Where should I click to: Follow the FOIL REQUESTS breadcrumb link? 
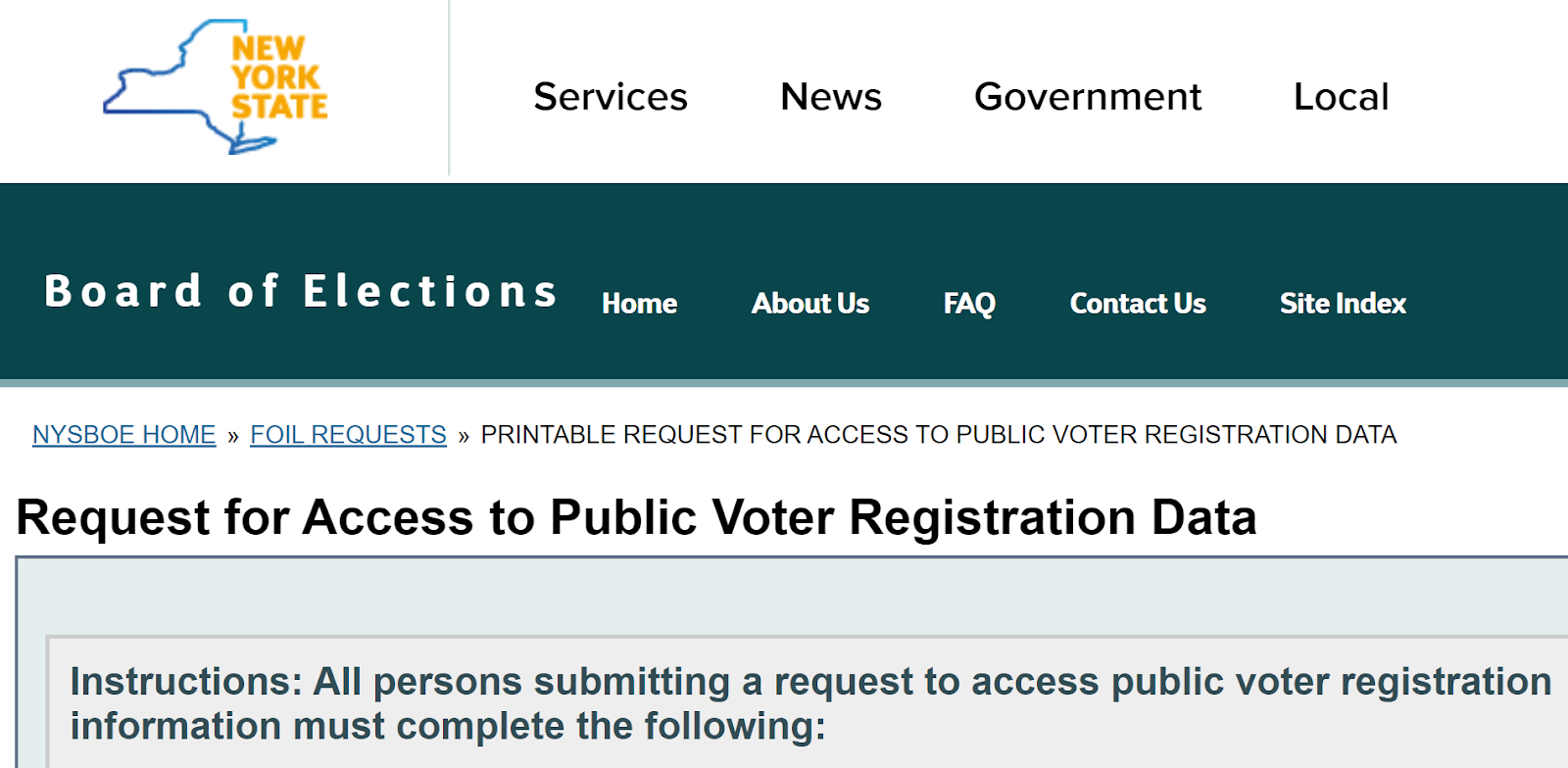(x=348, y=435)
